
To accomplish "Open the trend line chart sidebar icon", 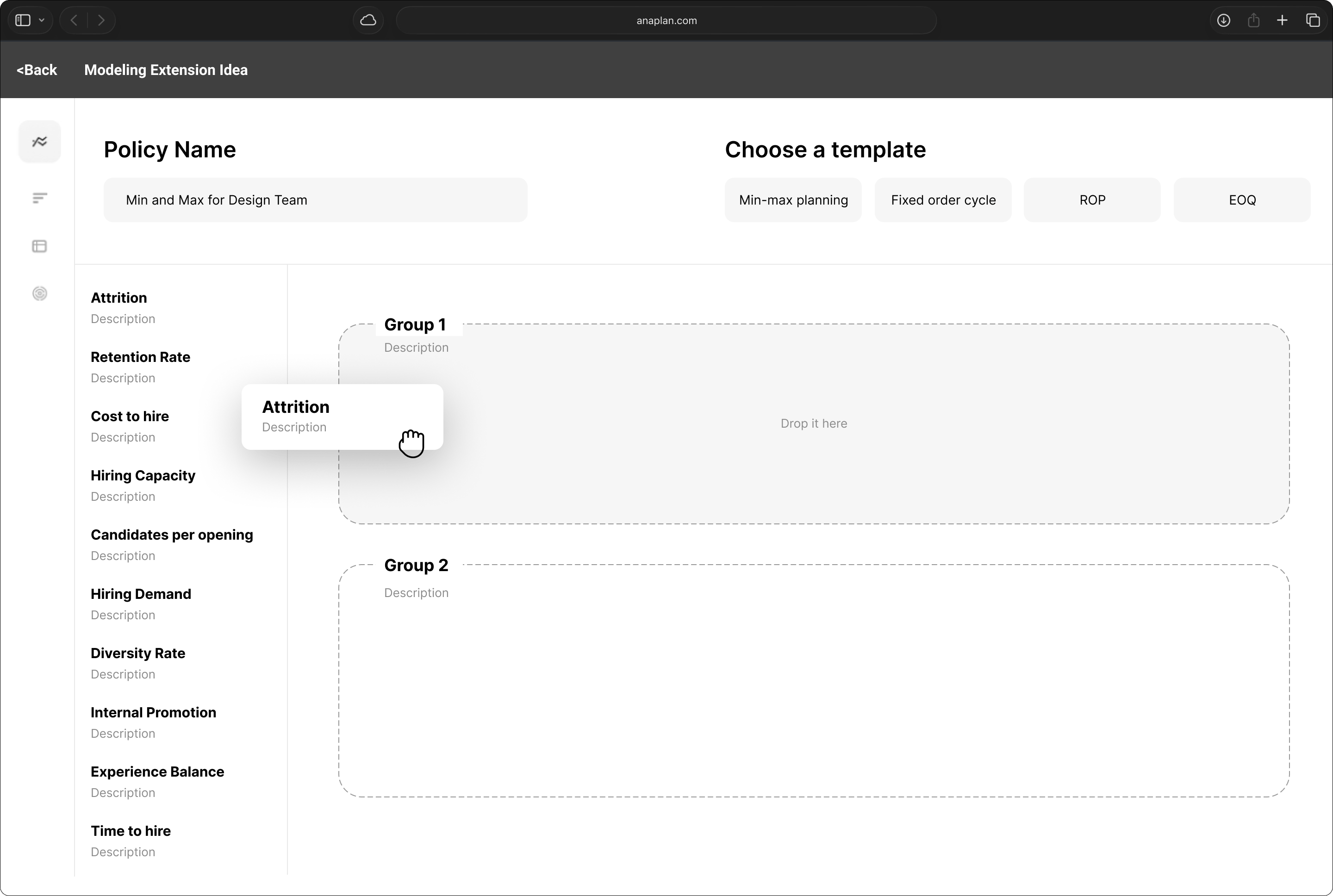I will tap(39, 141).
